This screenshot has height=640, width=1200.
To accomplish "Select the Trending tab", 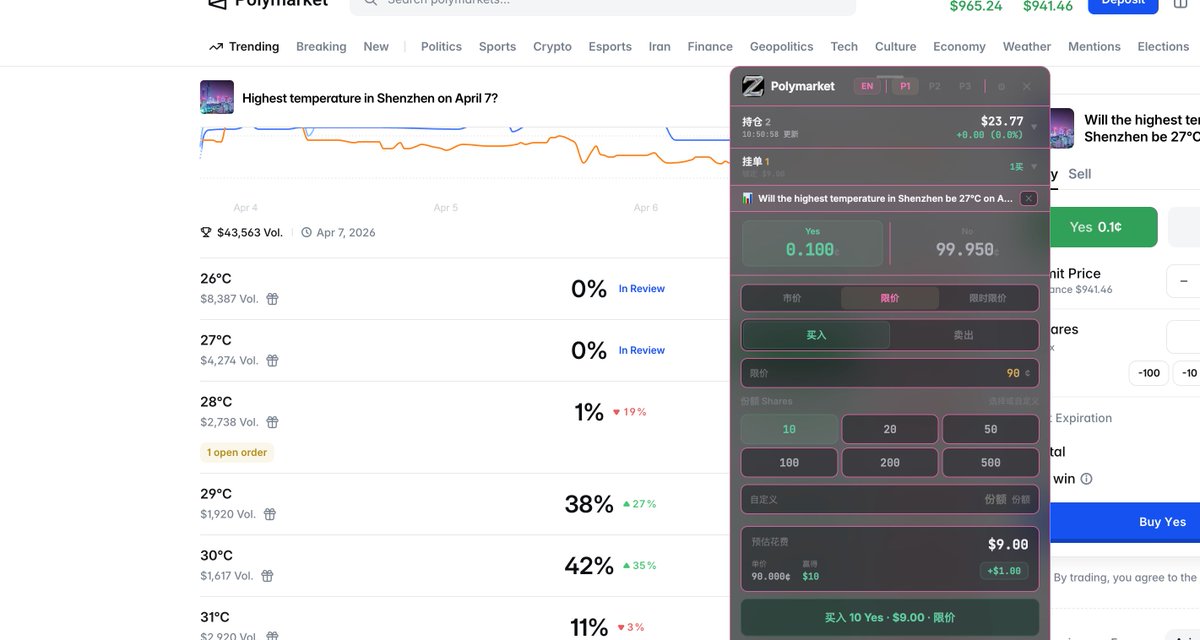I will tap(244, 47).
